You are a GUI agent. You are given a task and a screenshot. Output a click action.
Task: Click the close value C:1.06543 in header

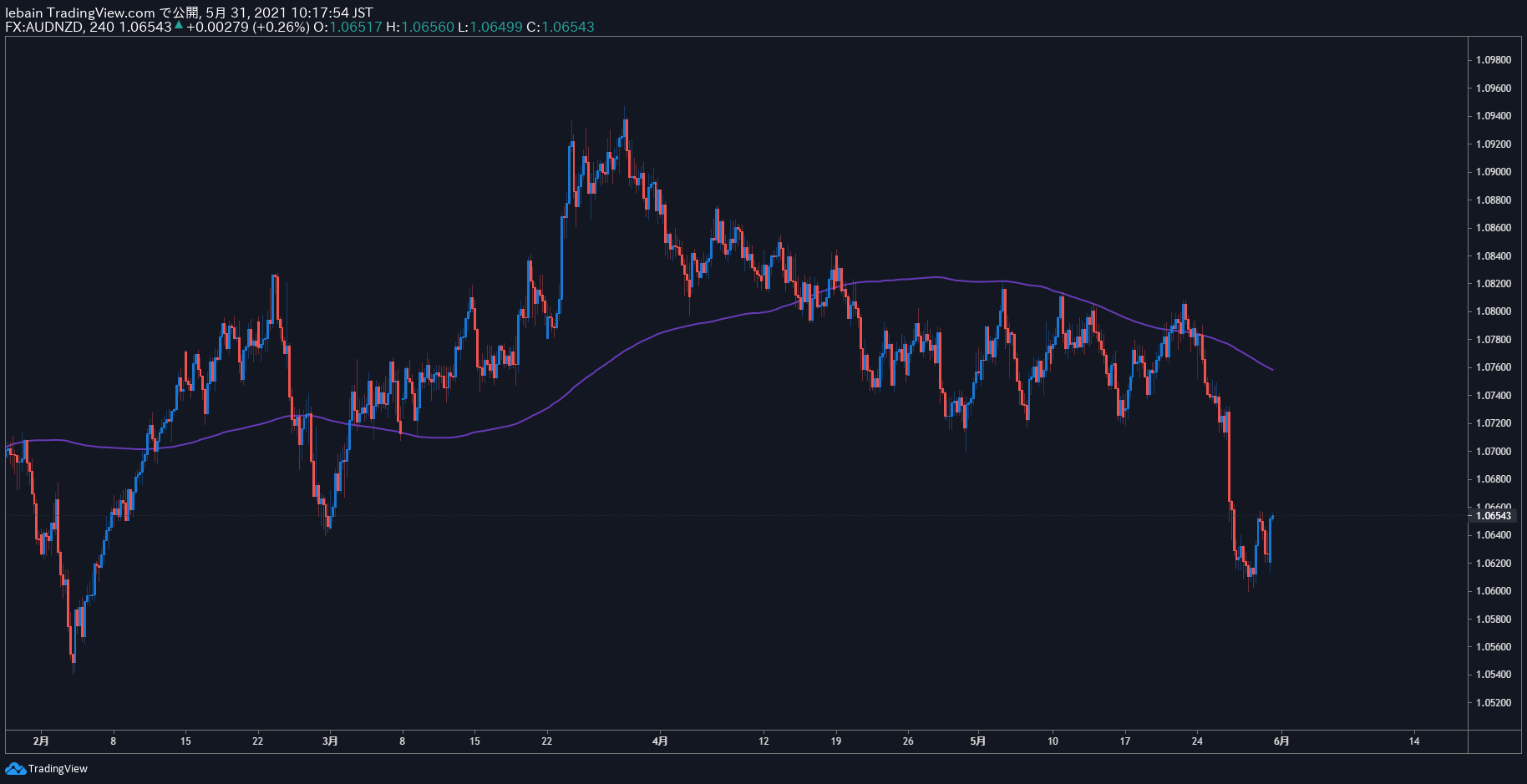click(x=561, y=27)
